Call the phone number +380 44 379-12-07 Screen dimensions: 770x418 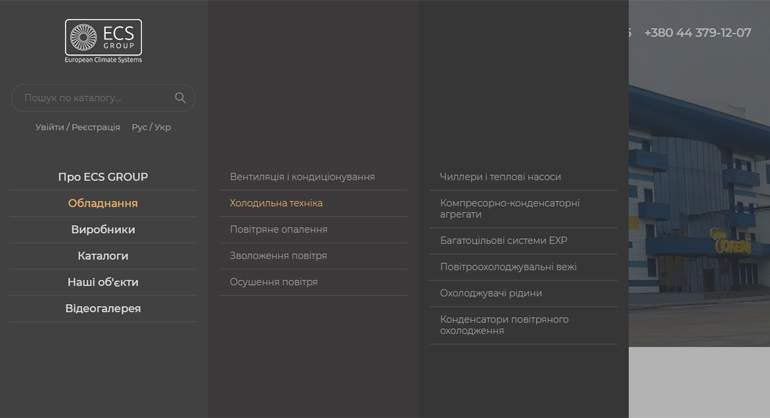coord(697,33)
